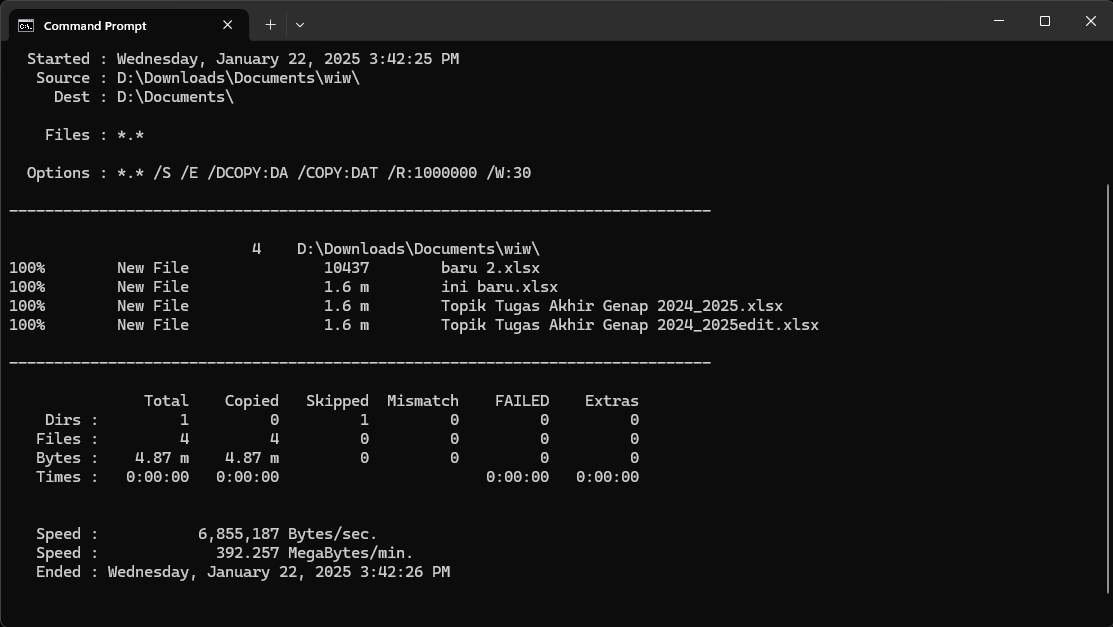Screen dimensions: 1113x627
Task: Click the /DCOPY:DA option text
Action: (248, 173)
